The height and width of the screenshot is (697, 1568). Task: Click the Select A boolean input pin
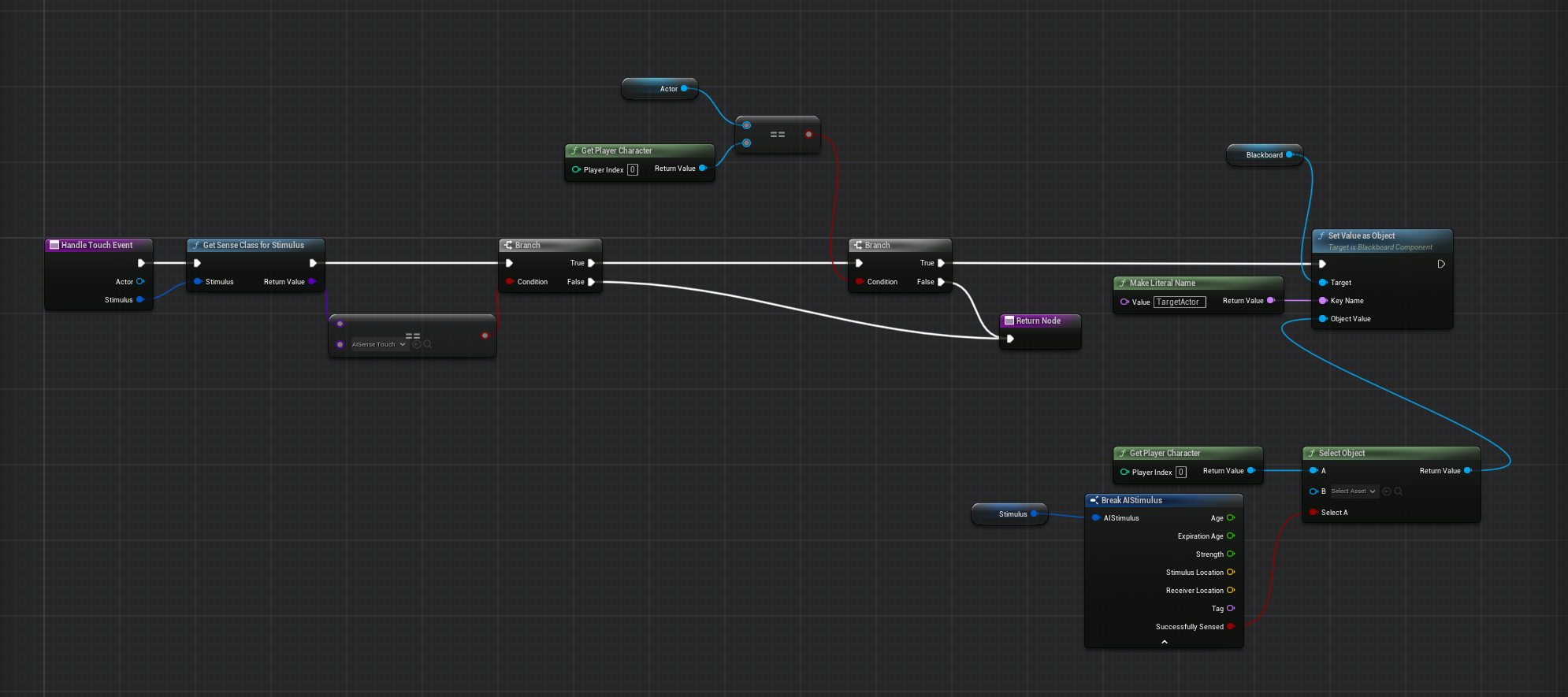tap(1313, 513)
